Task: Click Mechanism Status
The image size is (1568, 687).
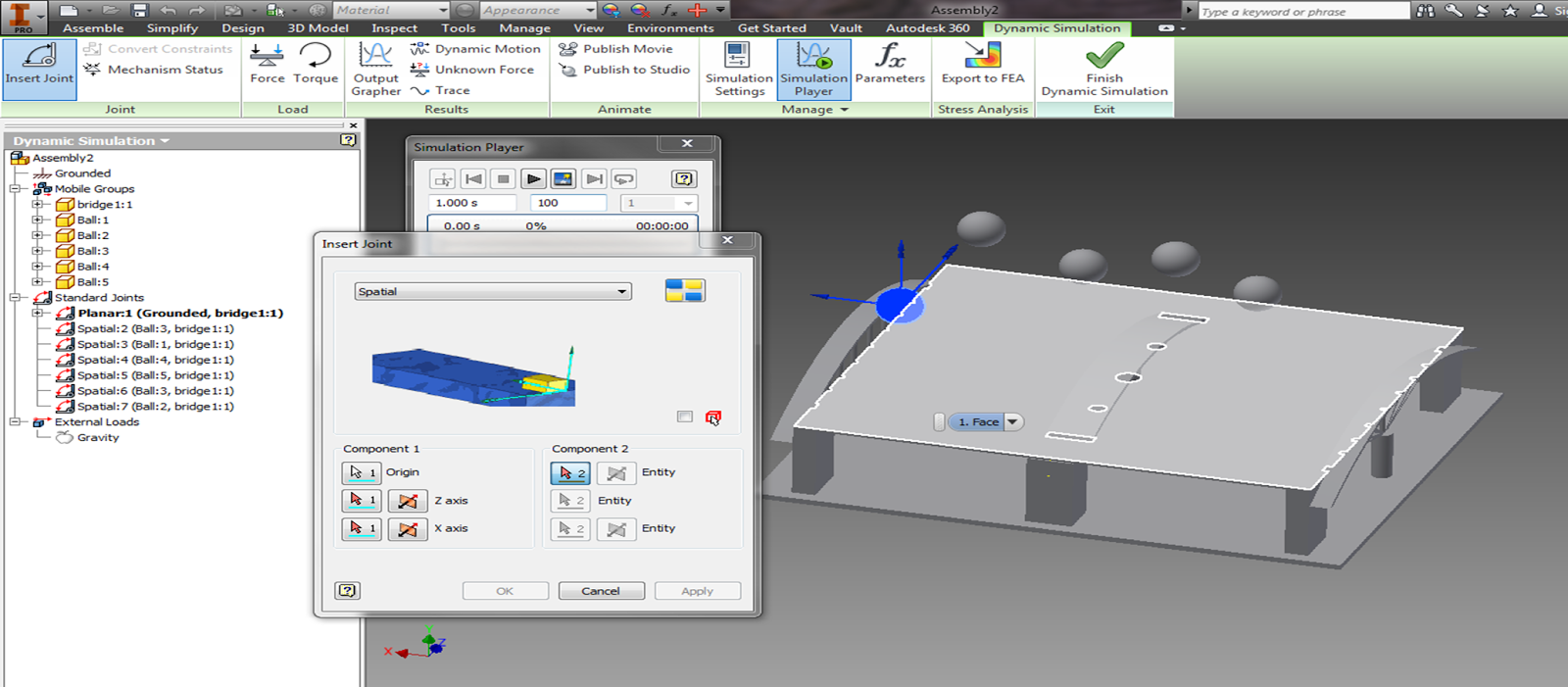Action: click(x=153, y=70)
